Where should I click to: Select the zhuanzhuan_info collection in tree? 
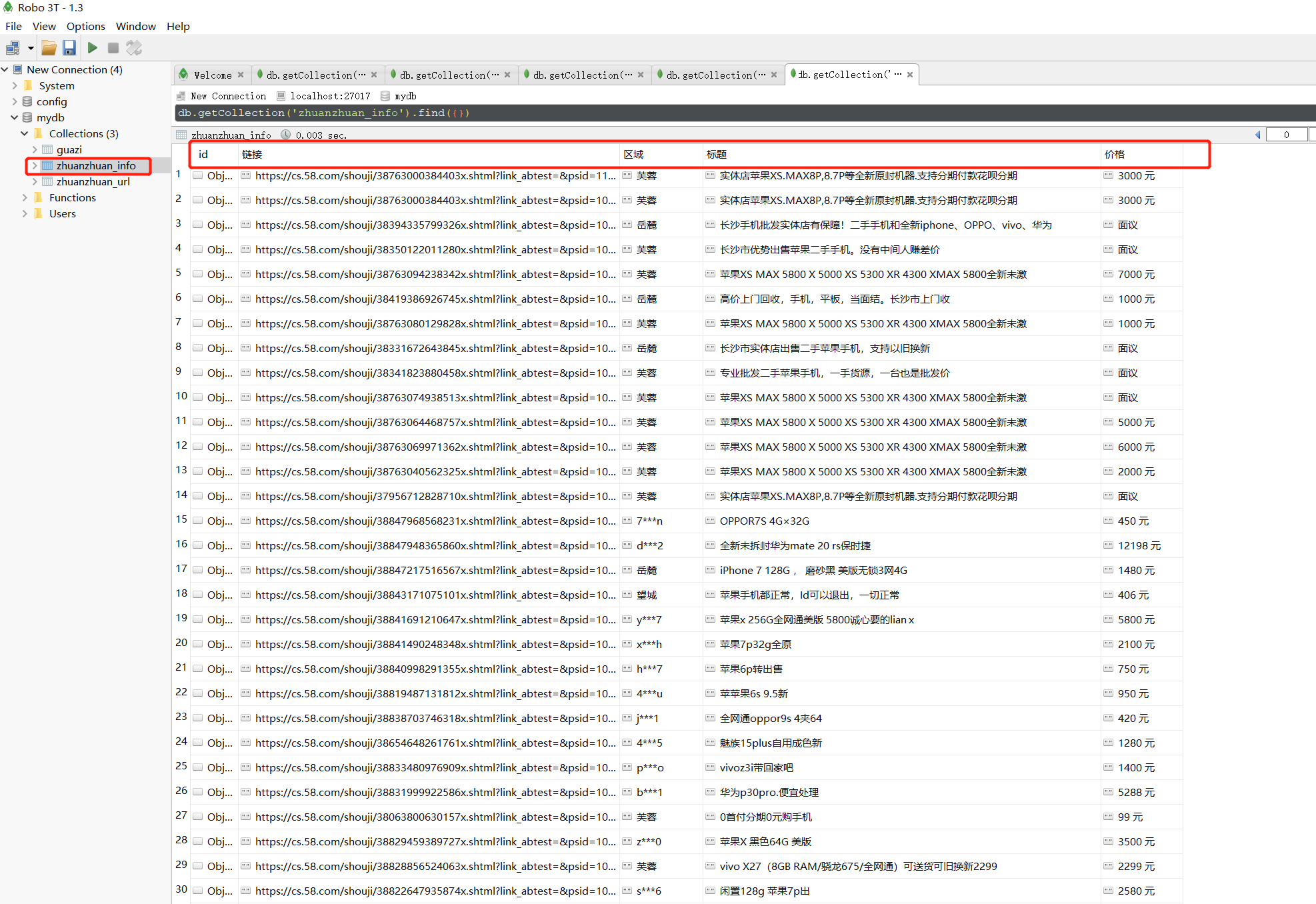(96, 165)
